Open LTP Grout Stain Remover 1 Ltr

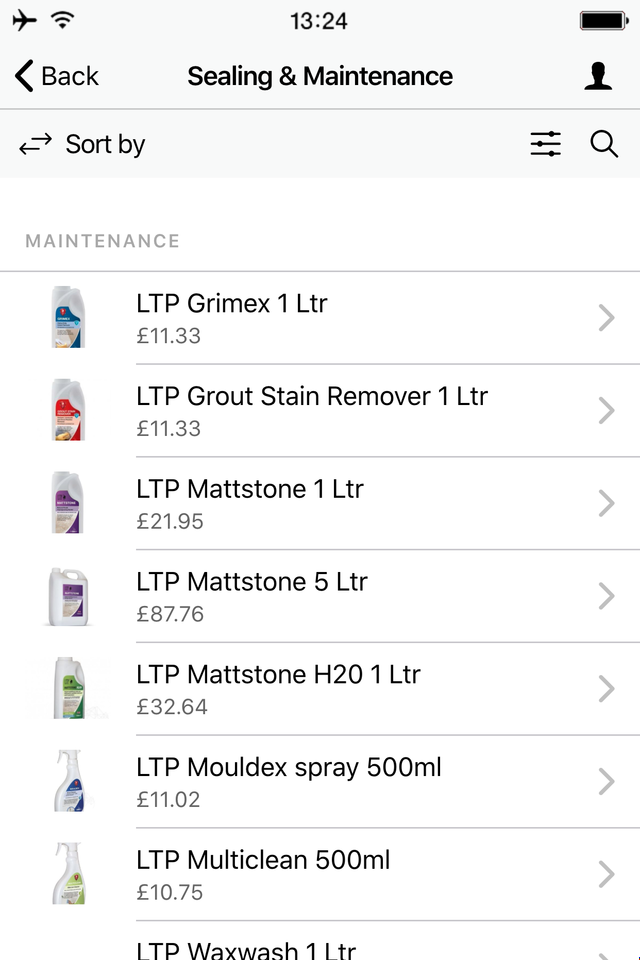[x=320, y=410]
